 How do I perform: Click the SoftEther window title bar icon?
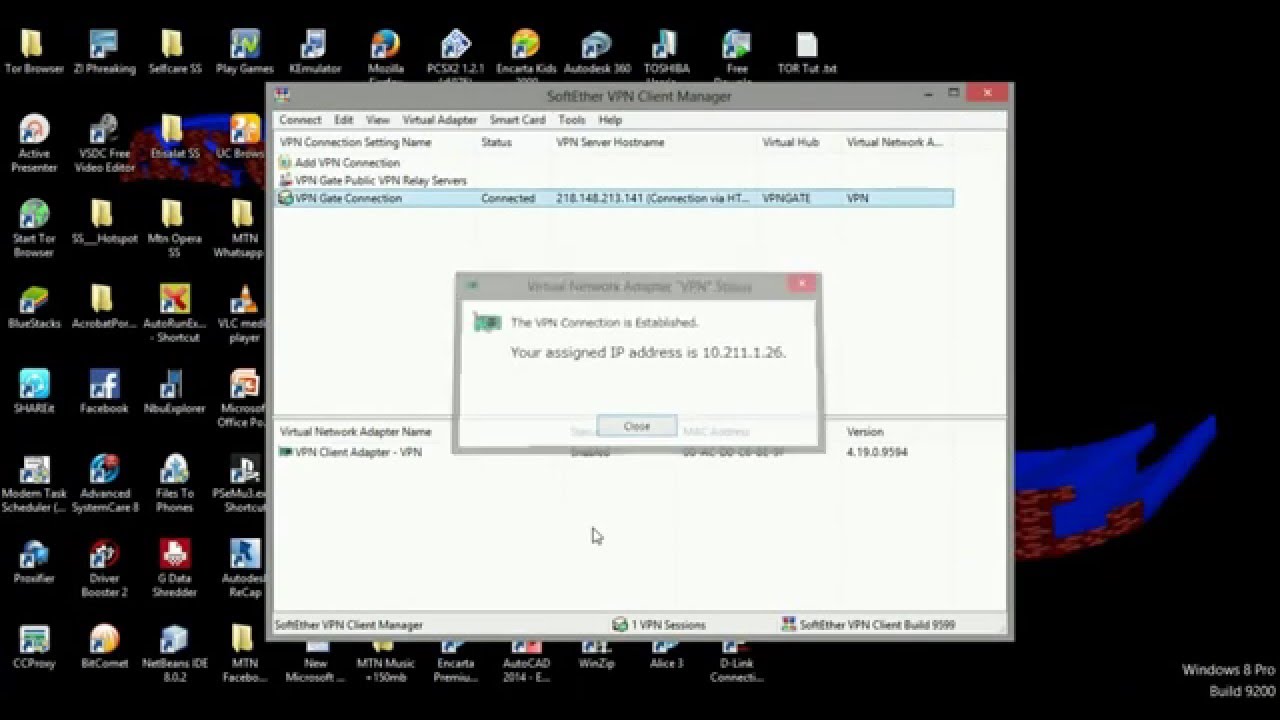283,96
